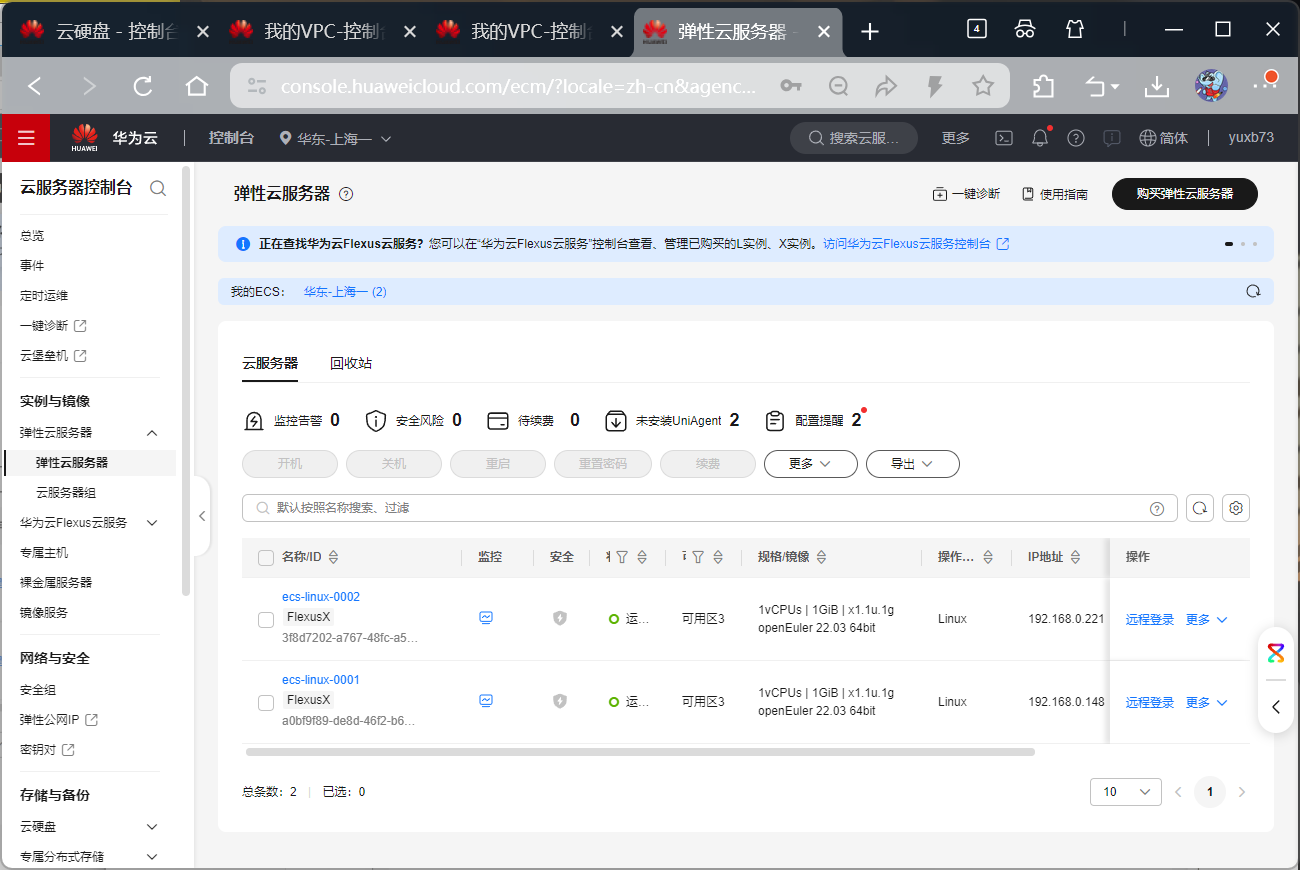Expand 华为云Flexus云服务 sidebar group
The width and height of the screenshot is (1300, 870).
152,523
